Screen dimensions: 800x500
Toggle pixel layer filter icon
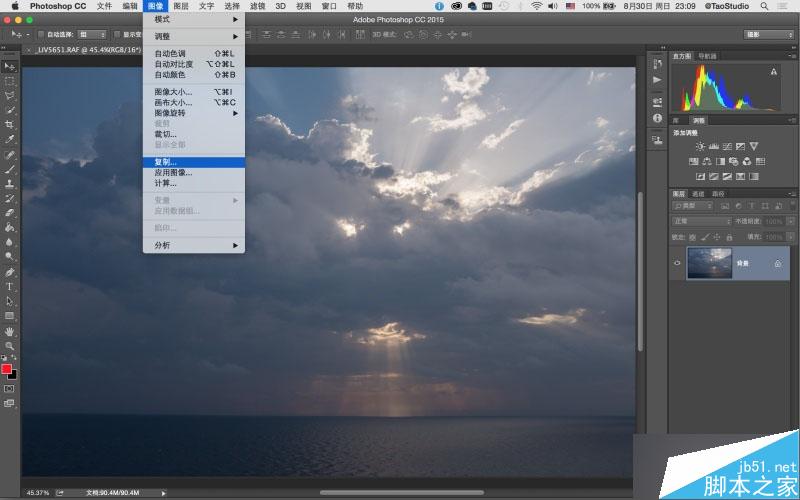tap(725, 206)
